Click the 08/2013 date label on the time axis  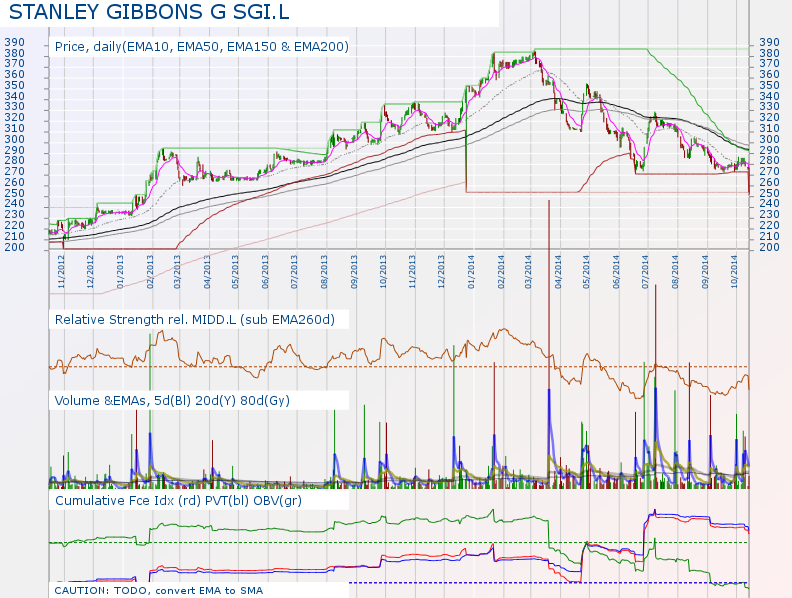point(324,272)
